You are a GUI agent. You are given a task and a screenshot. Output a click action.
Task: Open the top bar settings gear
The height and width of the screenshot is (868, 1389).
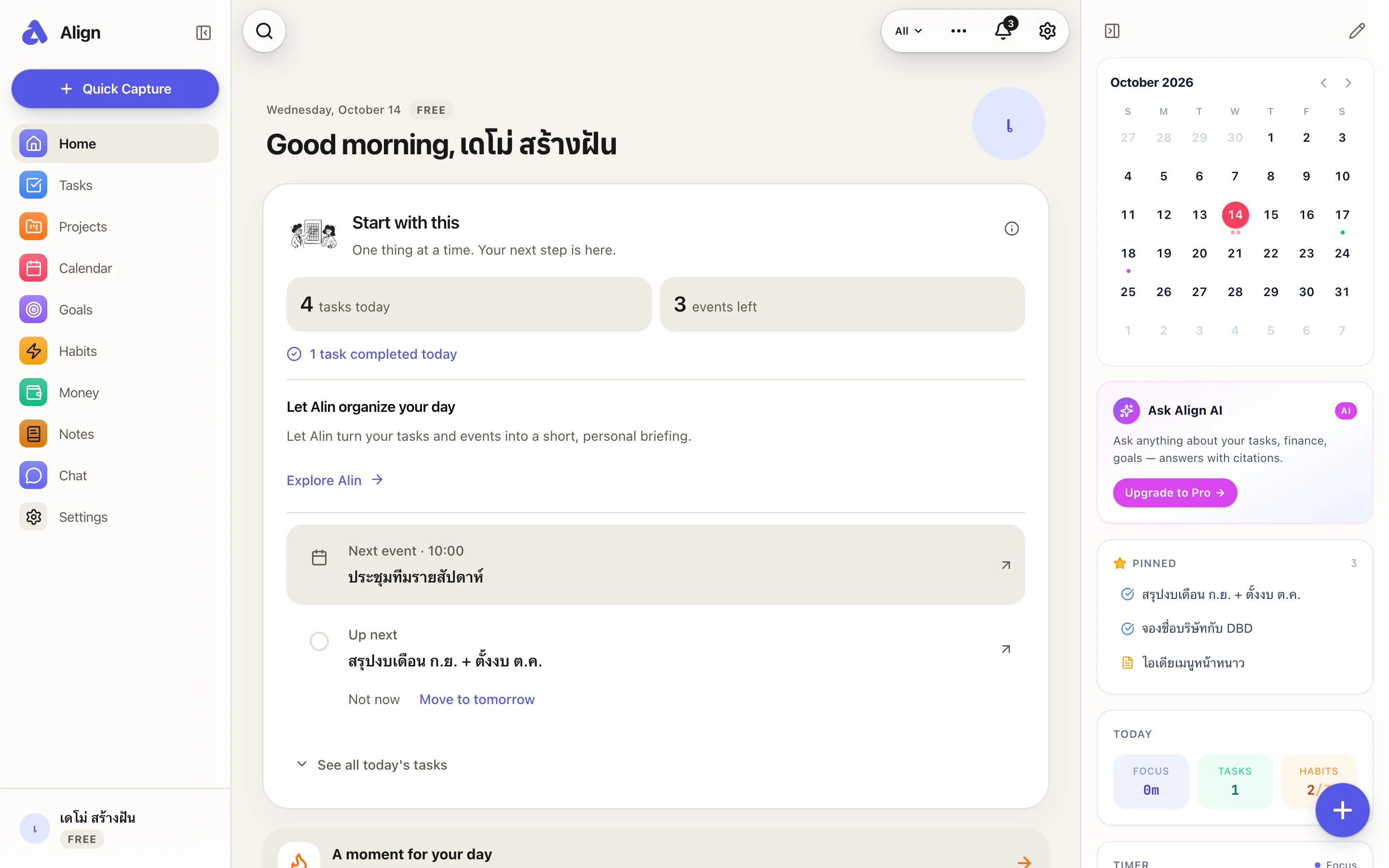point(1047,31)
